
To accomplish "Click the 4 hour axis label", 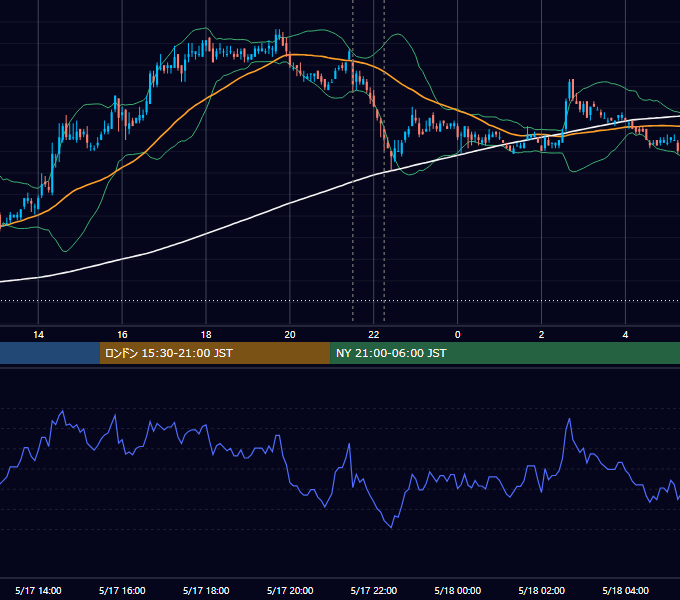I will 625,335.
